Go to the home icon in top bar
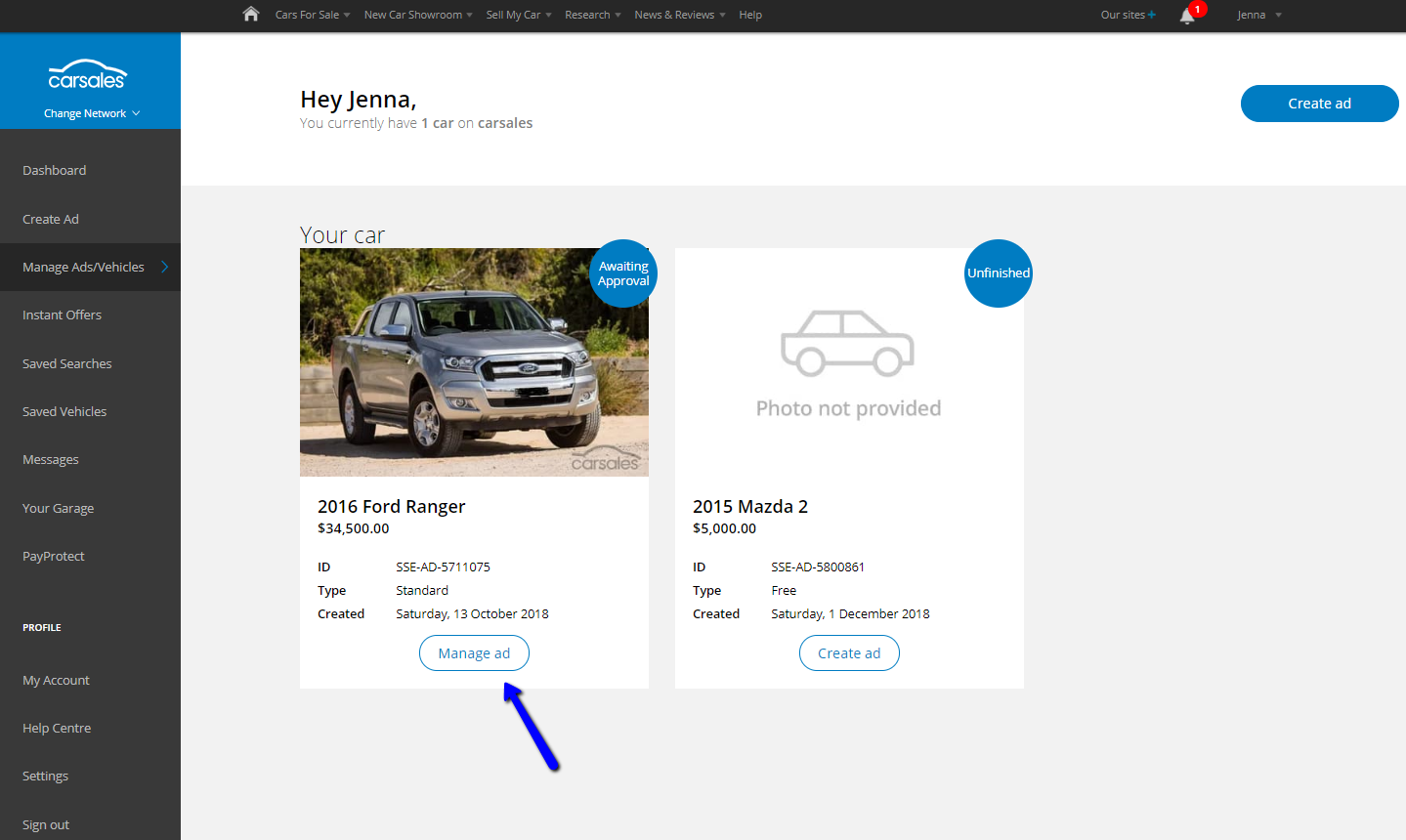 tap(251, 14)
